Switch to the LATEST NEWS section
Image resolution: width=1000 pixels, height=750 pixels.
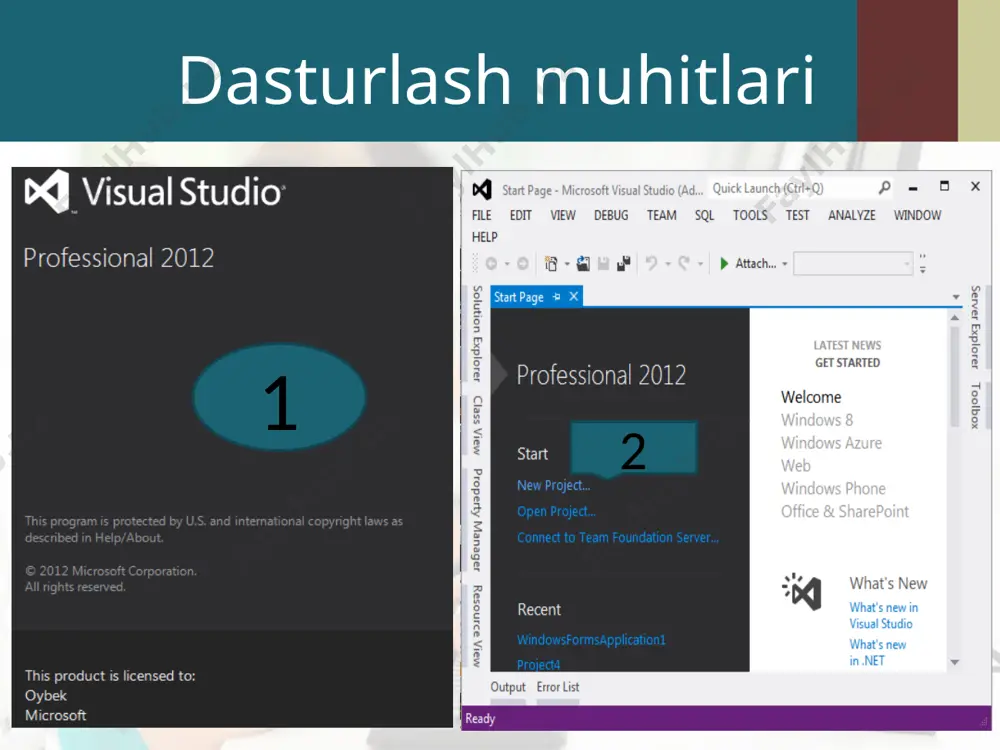pyautogui.click(x=847, y=345)
